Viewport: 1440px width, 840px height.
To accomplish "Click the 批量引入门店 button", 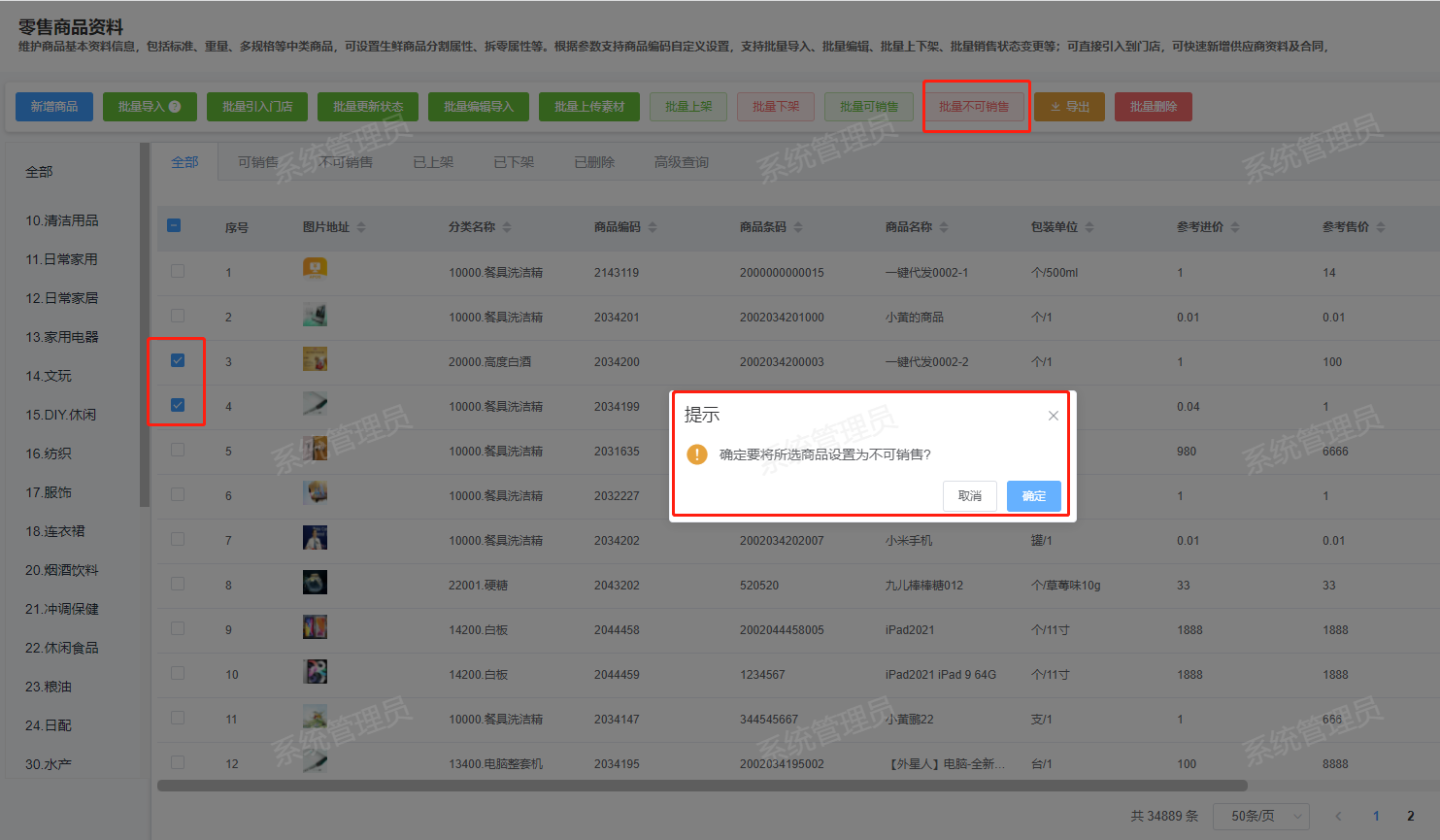I will pos(257,107).
